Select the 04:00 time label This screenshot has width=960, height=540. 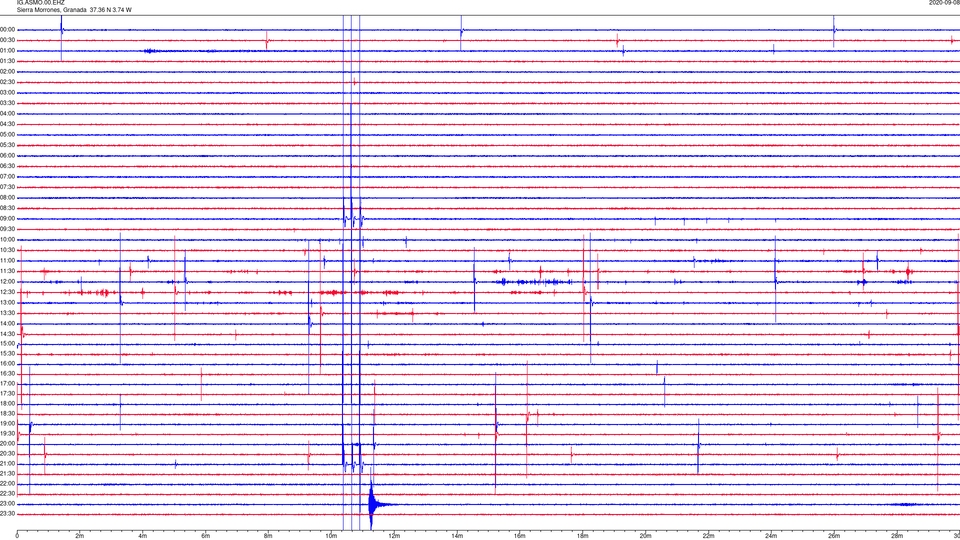8,113
